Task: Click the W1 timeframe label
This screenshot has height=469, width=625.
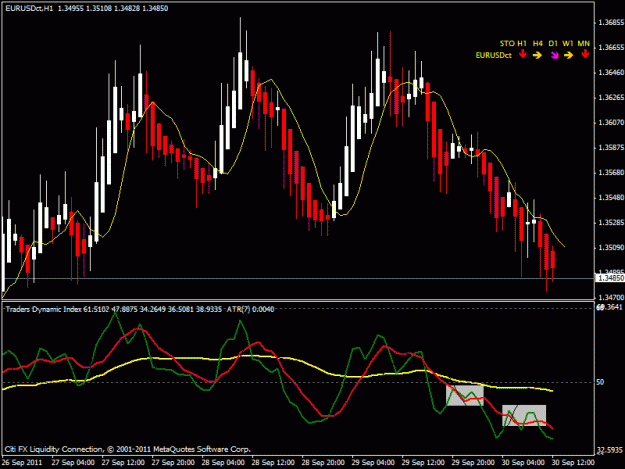Action: click(x=568, y=43)
